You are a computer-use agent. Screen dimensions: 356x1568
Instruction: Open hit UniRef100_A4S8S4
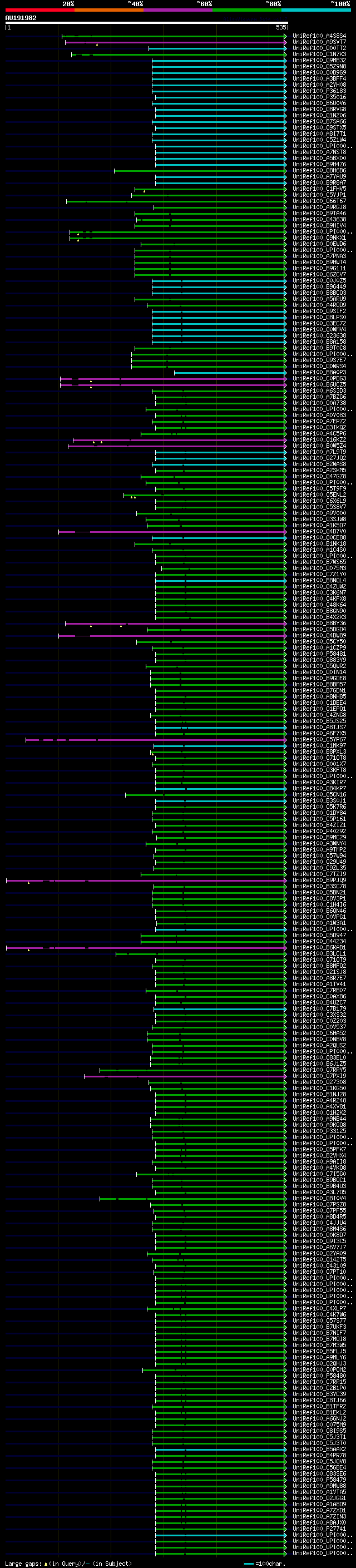pos(319,36)
